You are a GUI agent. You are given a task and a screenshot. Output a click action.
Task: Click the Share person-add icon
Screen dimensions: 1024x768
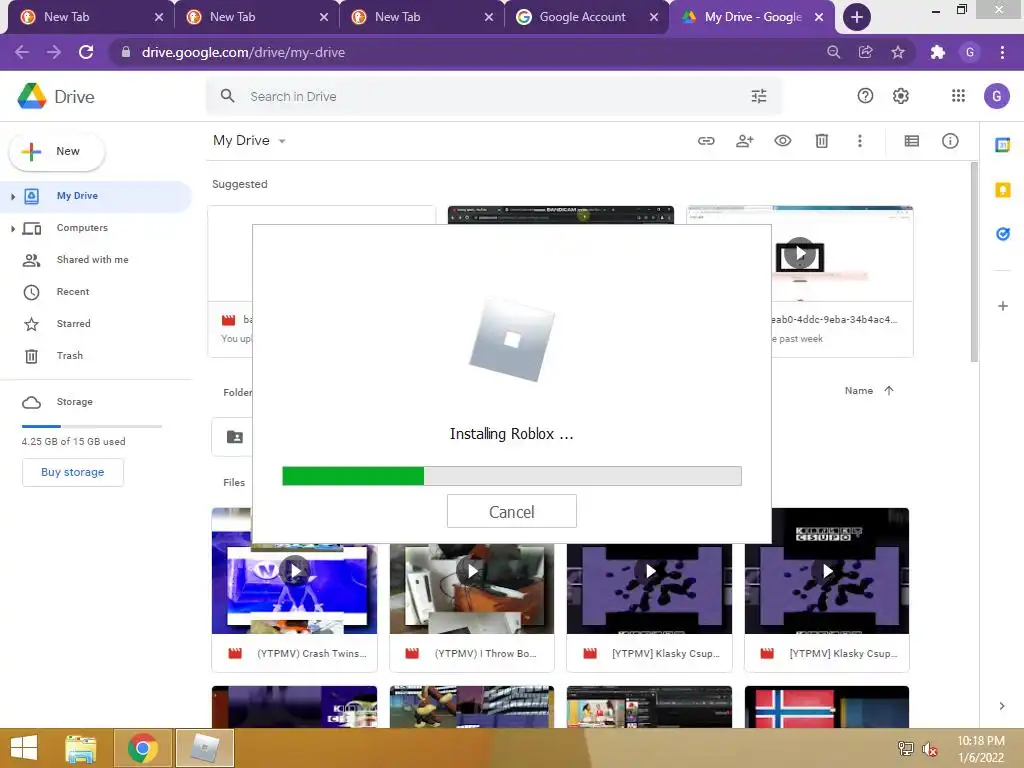pyautogui.click(x=744, y=141)
